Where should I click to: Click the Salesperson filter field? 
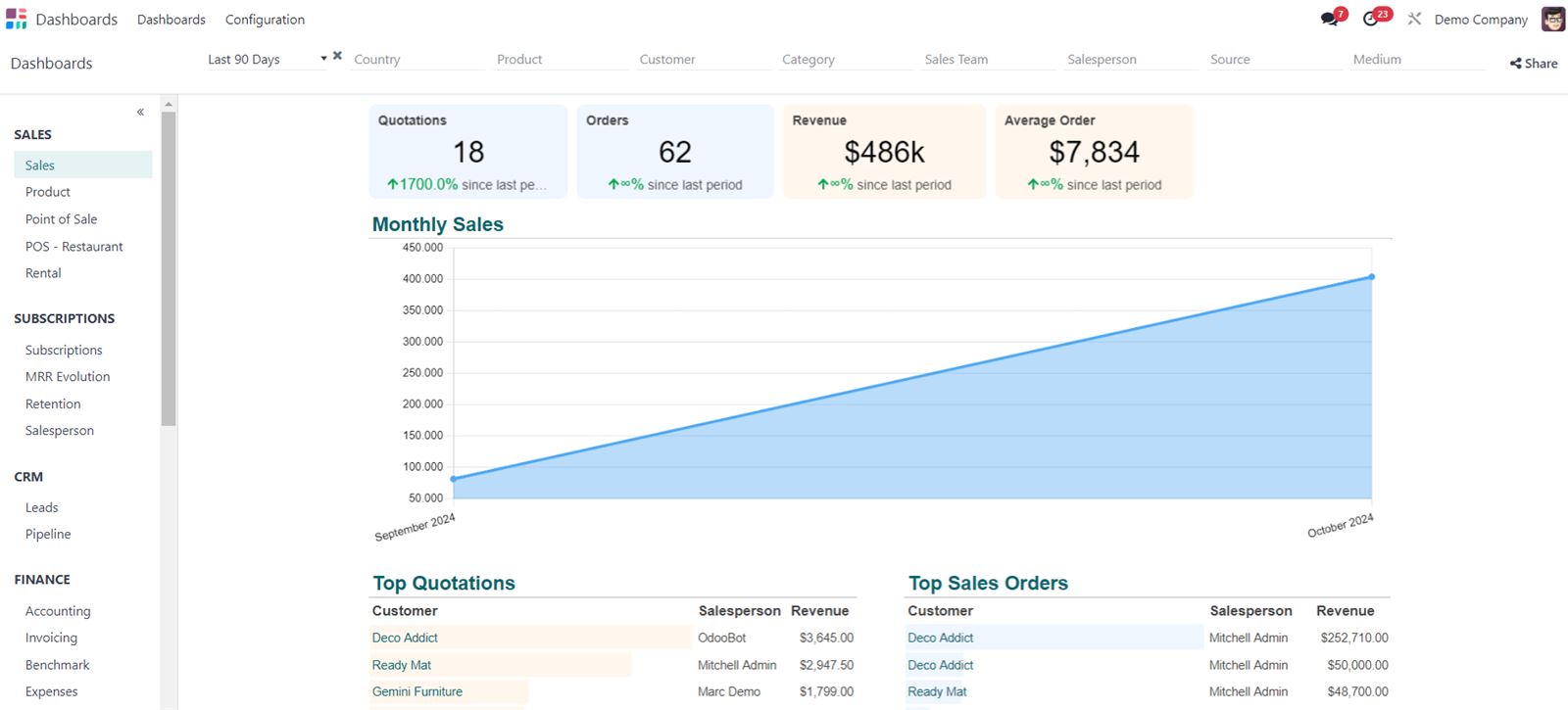1132,60
